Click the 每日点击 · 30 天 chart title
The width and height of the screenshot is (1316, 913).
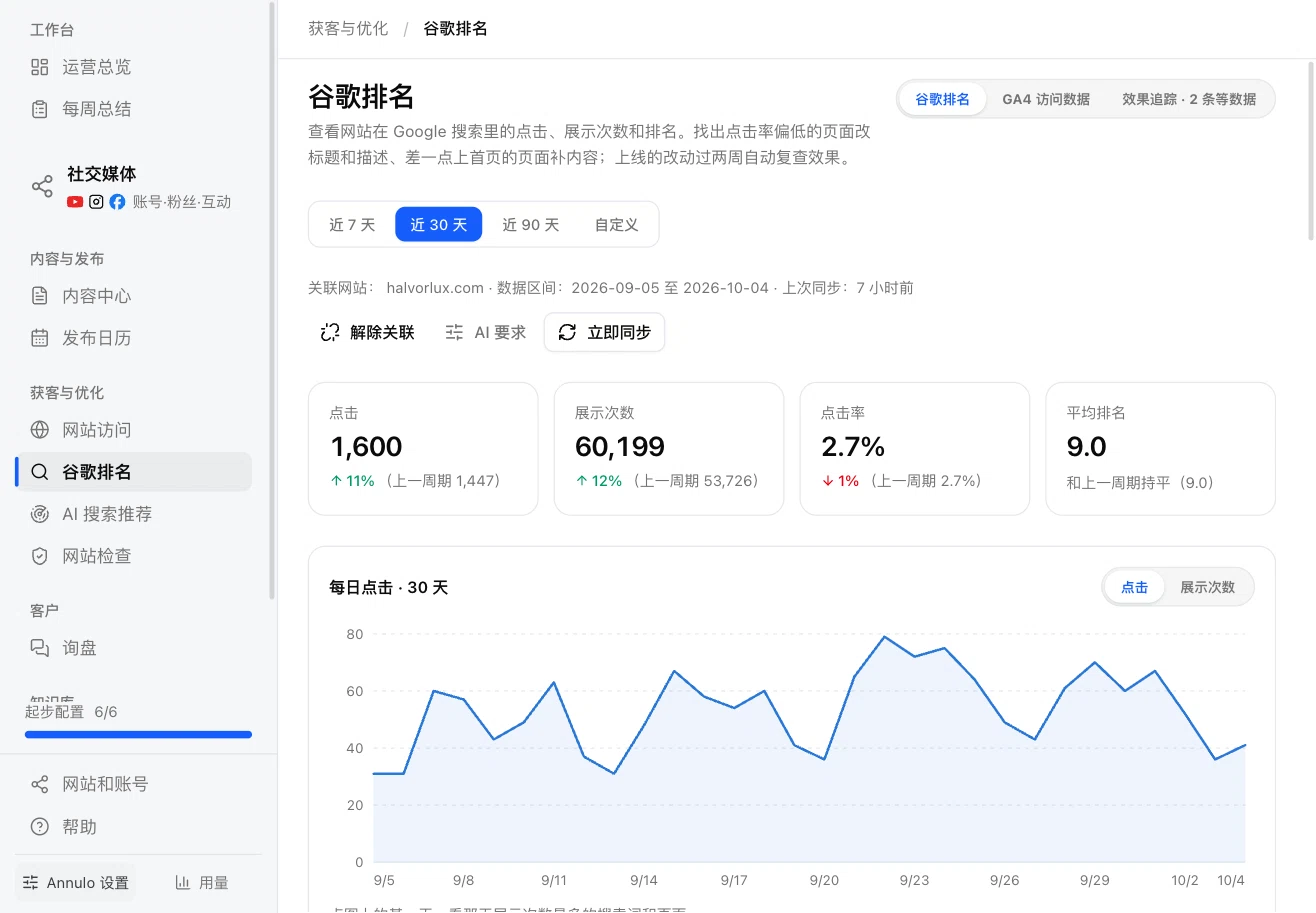tap(389, 588)
